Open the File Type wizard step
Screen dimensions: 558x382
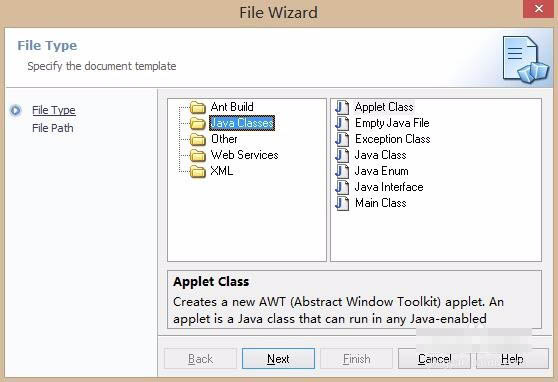click(54, 110)
